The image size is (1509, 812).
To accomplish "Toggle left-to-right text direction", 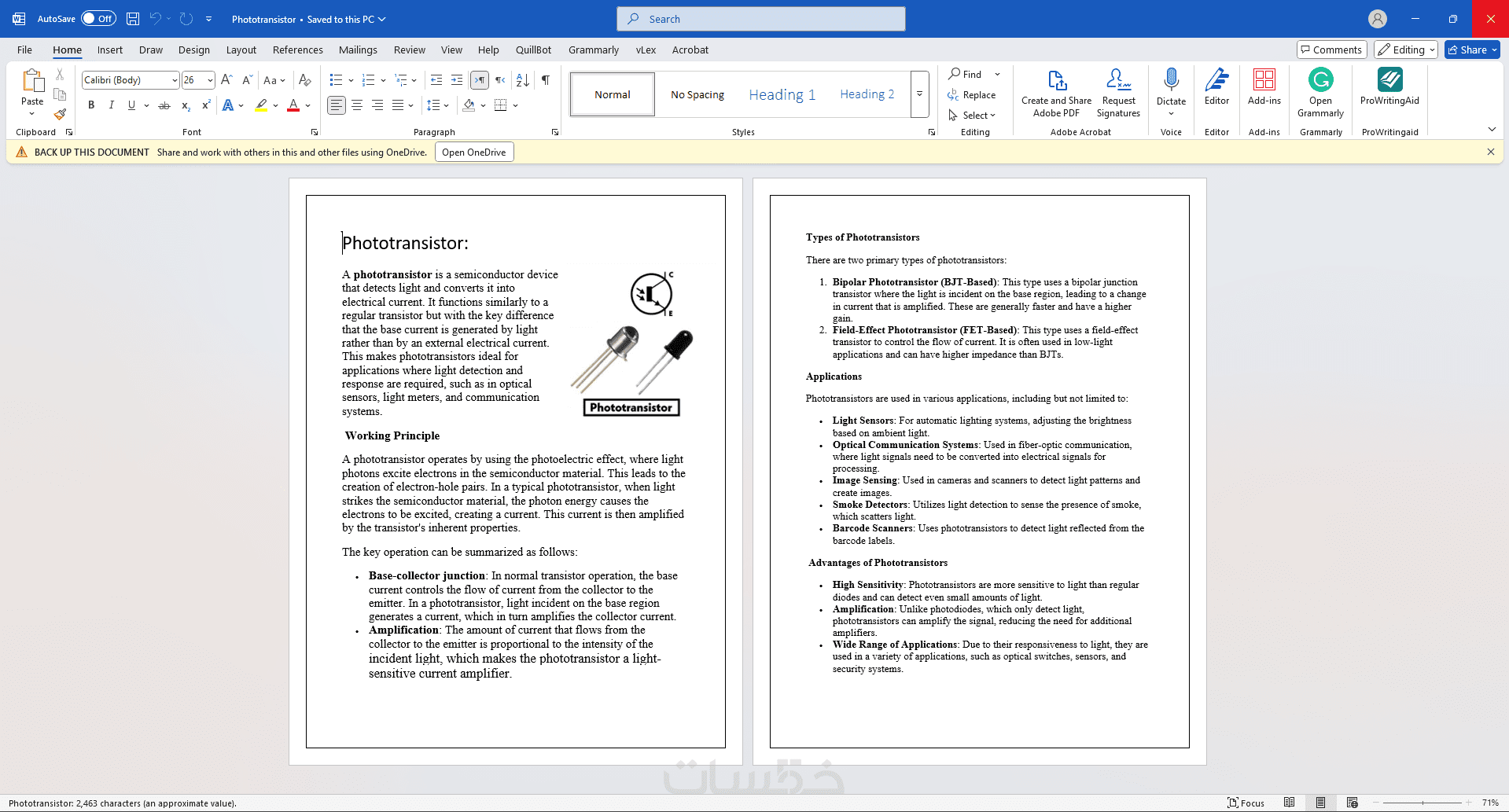I will click(480, 79).
